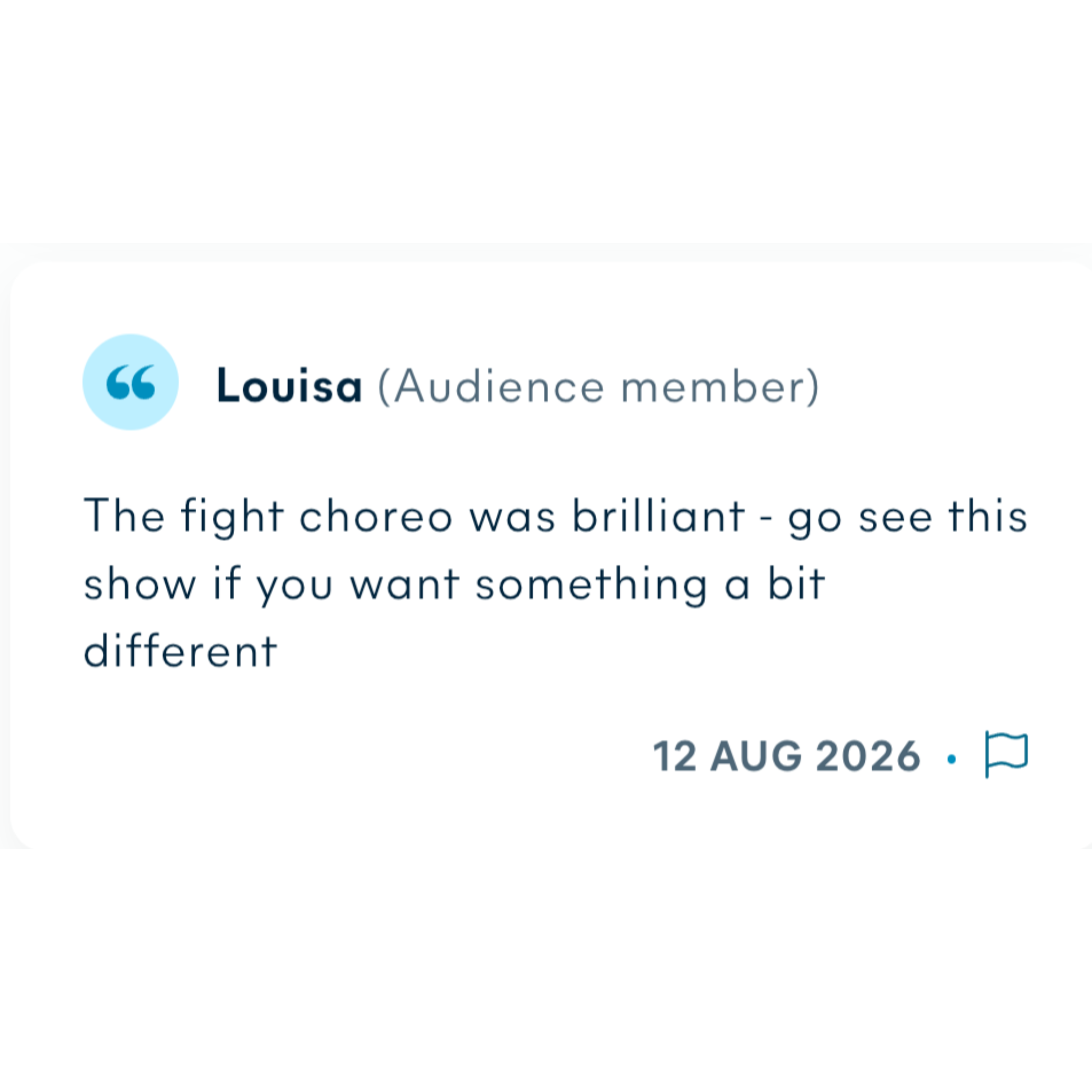Click the first review line starting "The fight"
Image resolution: width=1092 pixels, height=1092 pixels.
556,517
